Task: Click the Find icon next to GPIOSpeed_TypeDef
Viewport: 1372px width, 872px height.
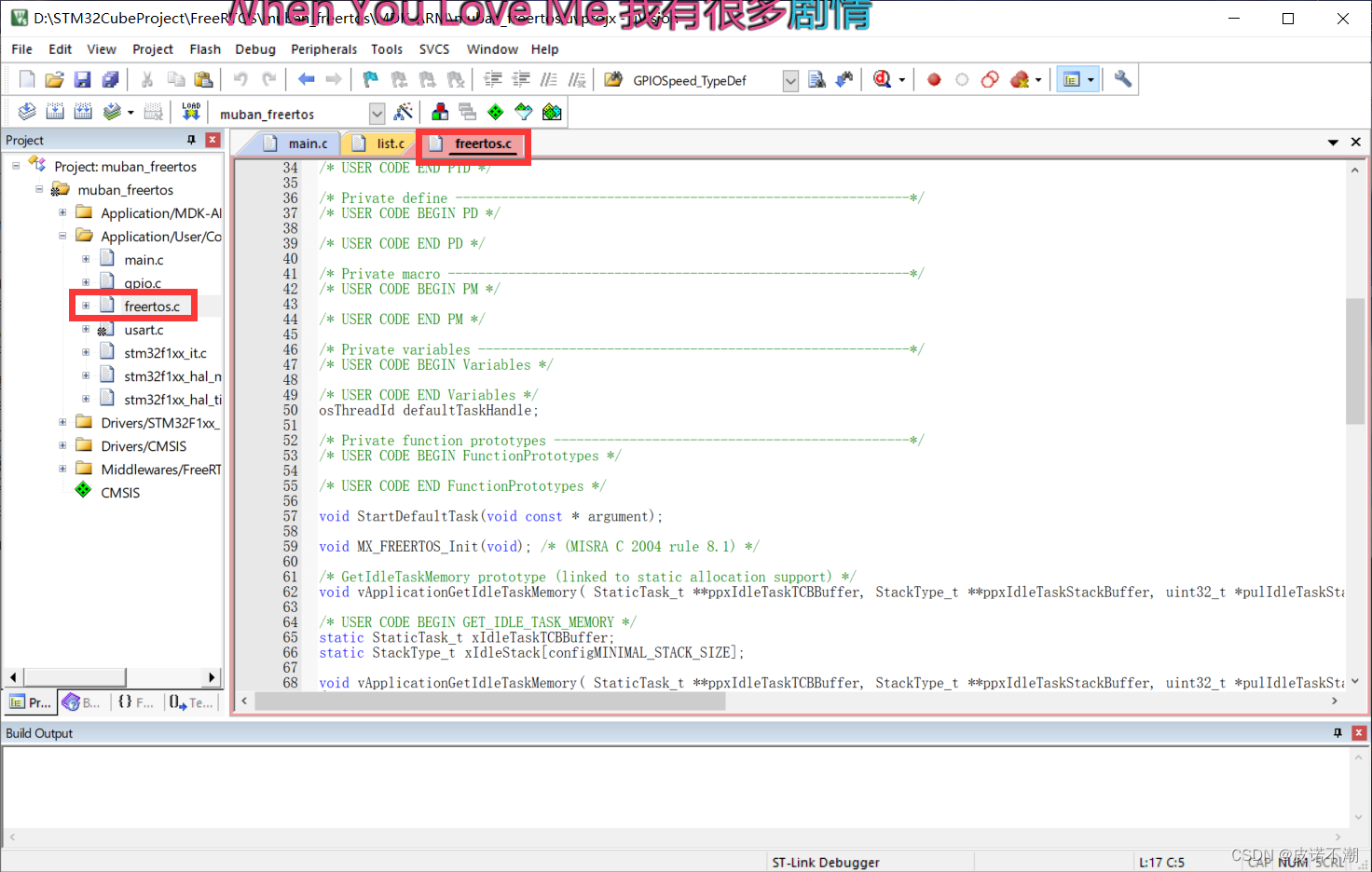Action: 816,80
